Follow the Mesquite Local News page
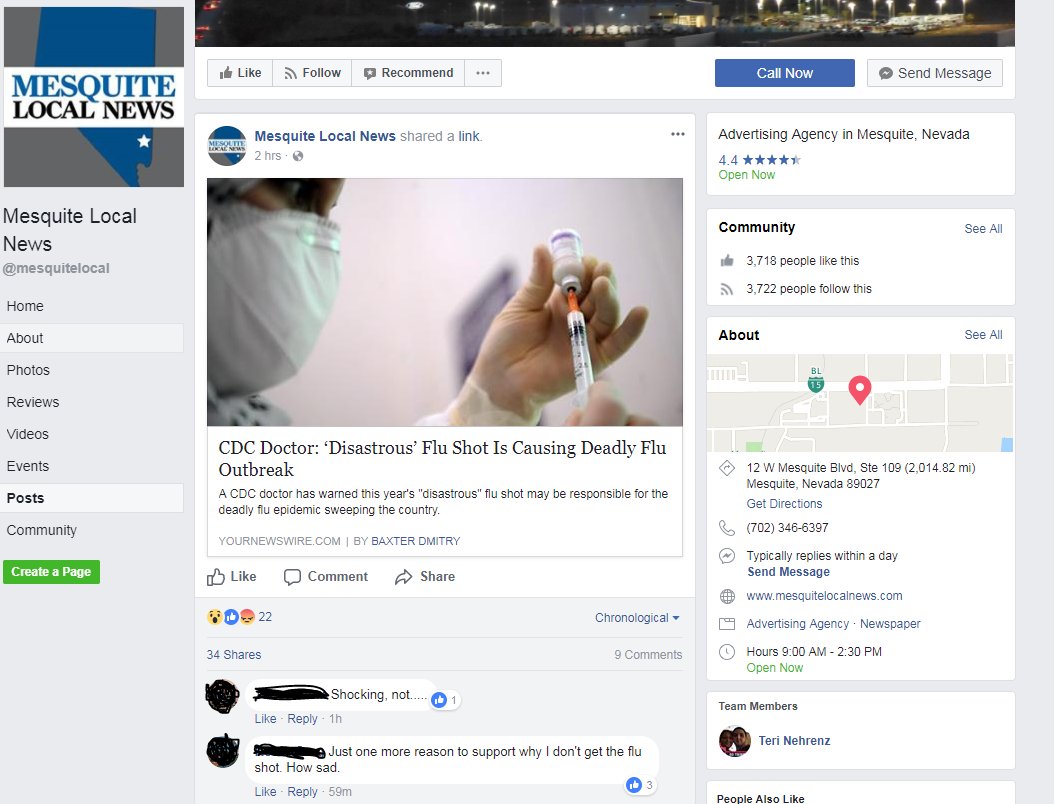The width and height of the screenshot is (1054, 804). click(312, 73)
